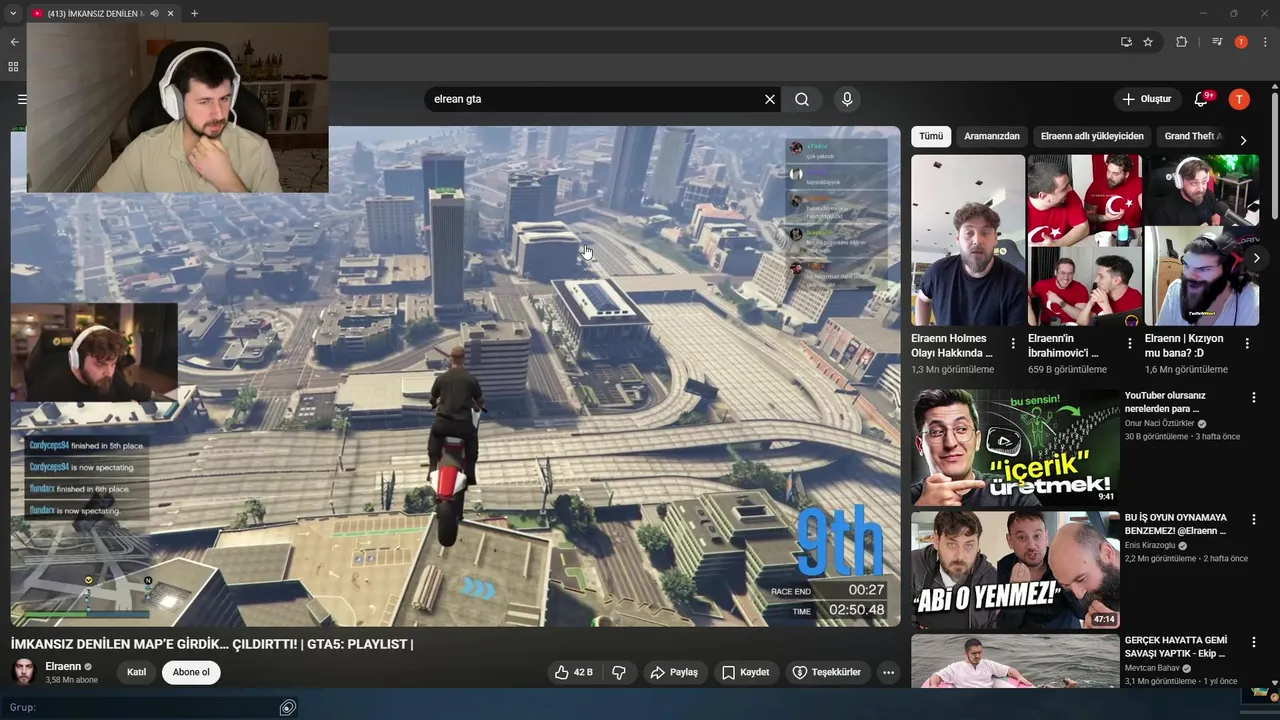Advance the shorts shelf with next arrow
This screenshot has height=720, width=1280.
(x=1256, y=258)
